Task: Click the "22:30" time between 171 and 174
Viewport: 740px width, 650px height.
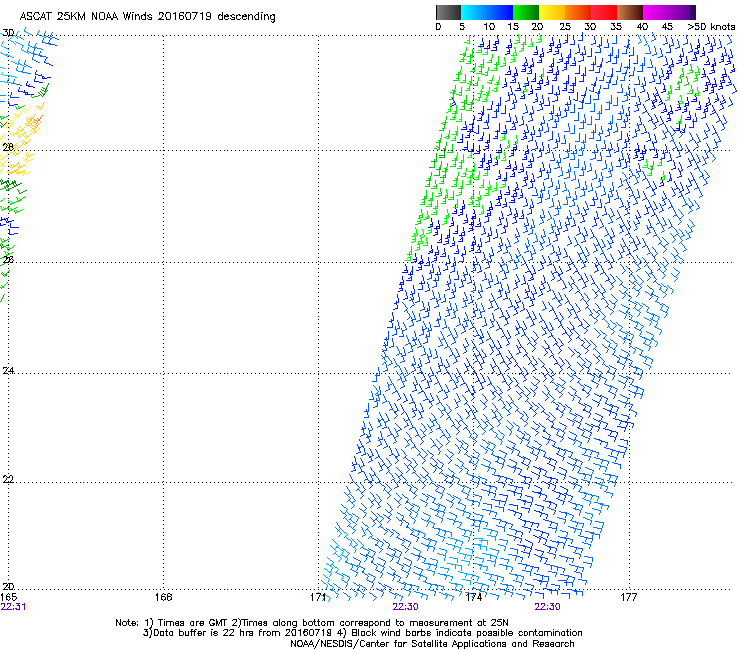Action: point(405,607)
